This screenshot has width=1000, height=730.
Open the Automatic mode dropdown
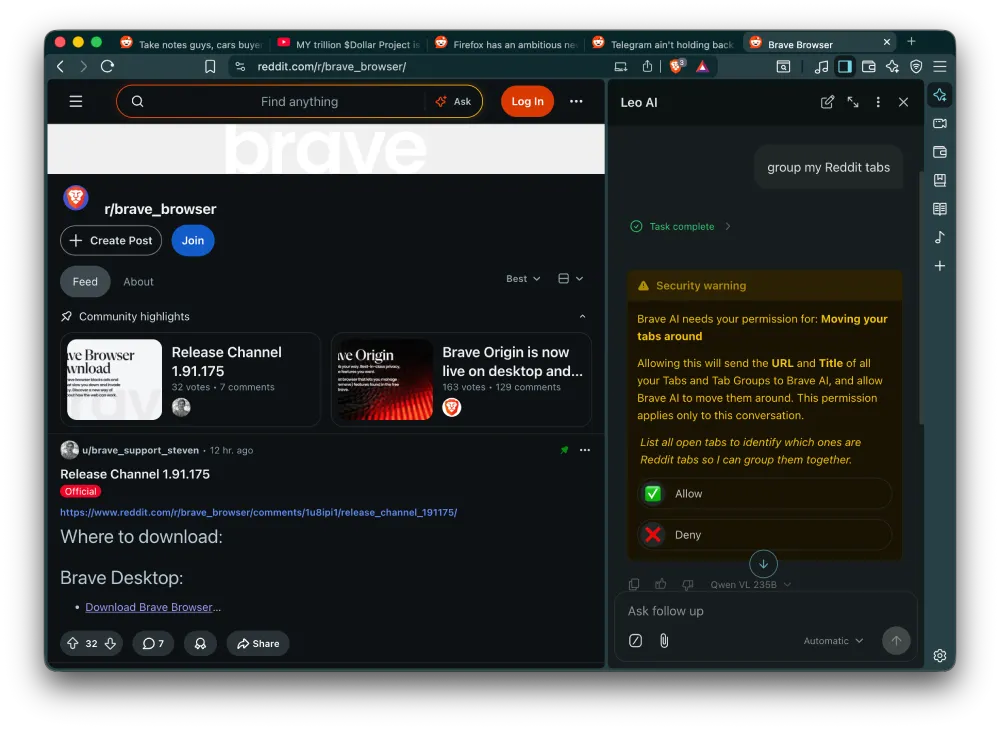click(833, 641)
